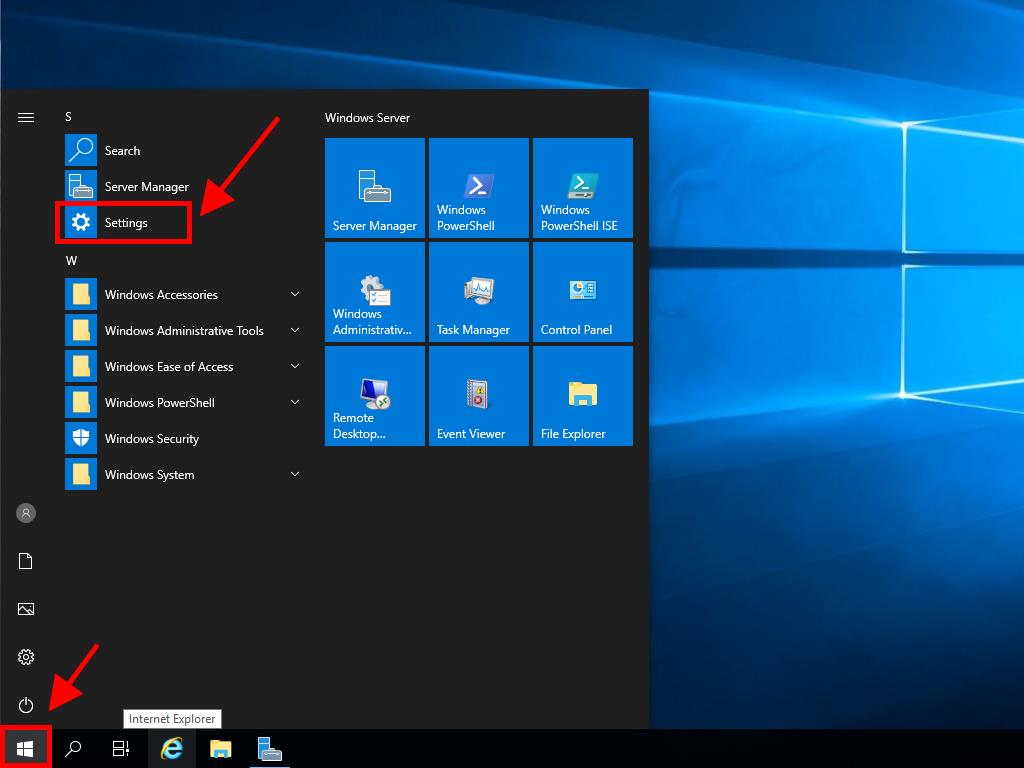Expand the Windows Administrative Tools chevron

tap(295, 330)
